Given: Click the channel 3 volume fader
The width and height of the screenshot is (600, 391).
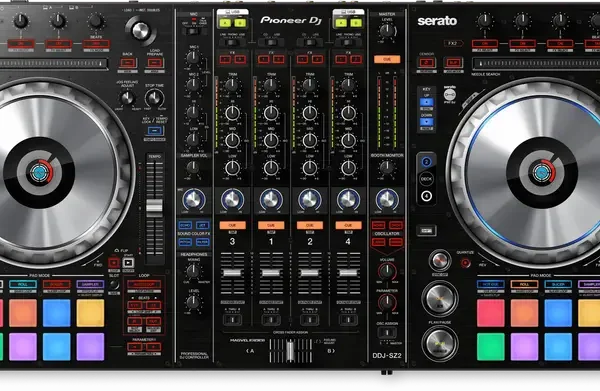Looking at the screenshot, I should tap(232, 273).
